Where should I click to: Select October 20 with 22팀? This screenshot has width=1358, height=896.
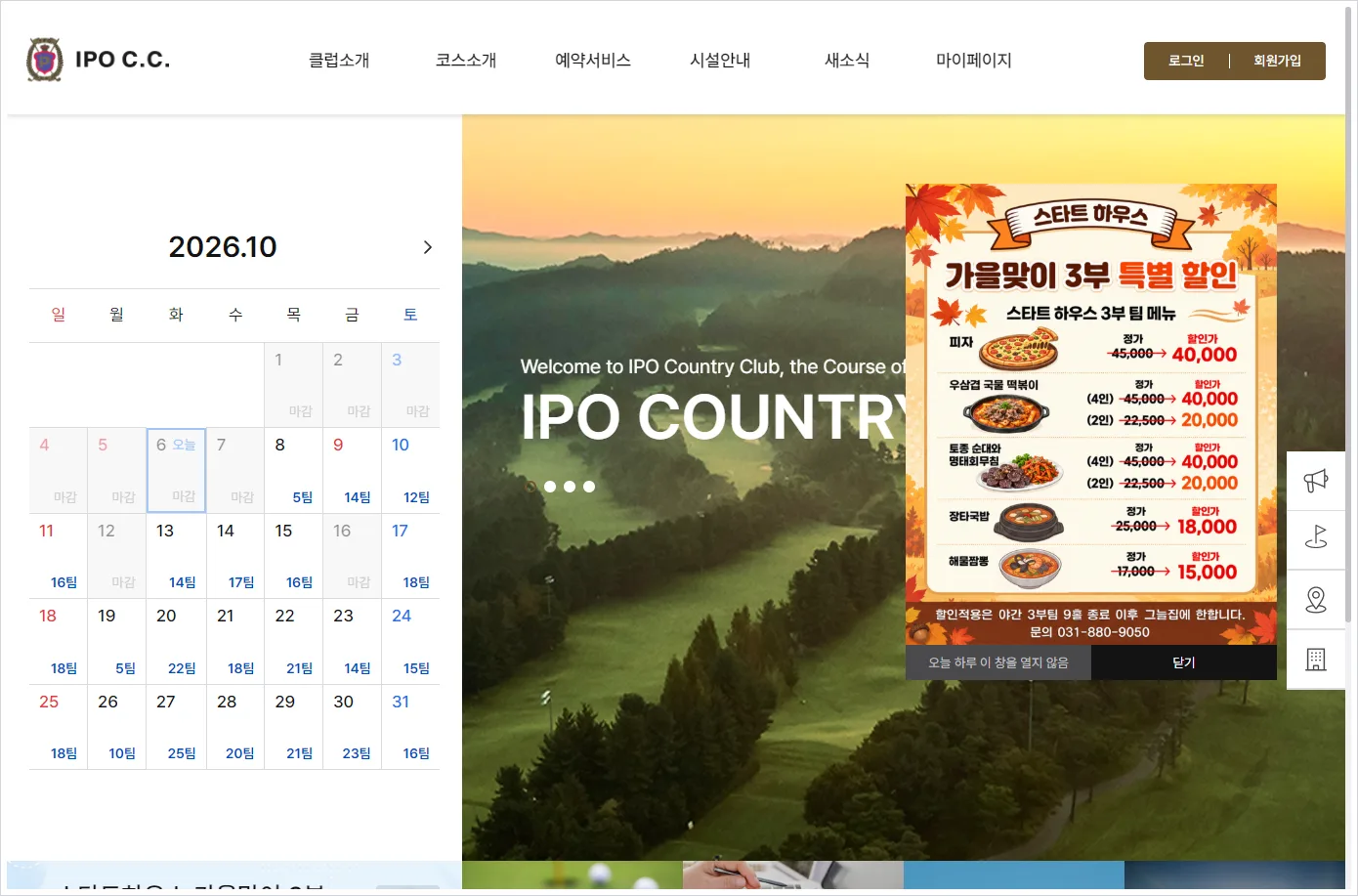coord(177,641)
